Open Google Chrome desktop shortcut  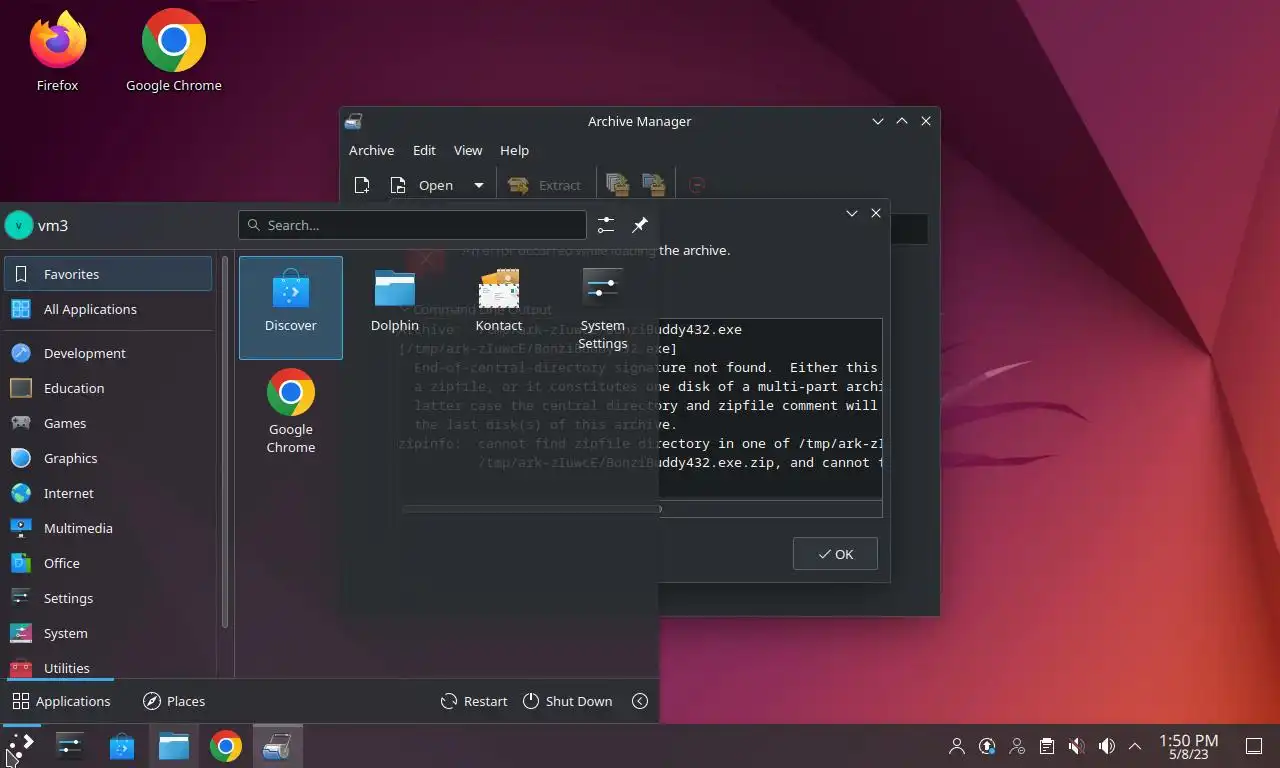tap(174, 52)
